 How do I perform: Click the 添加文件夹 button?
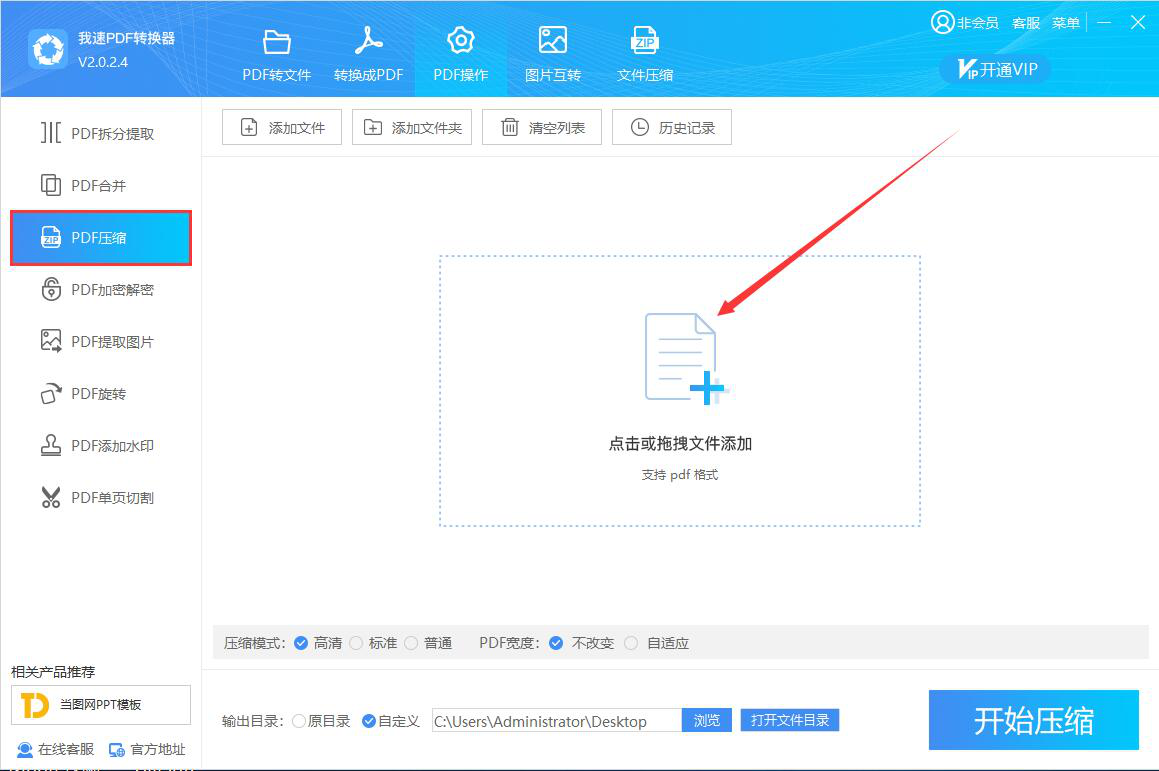[412, 127]
